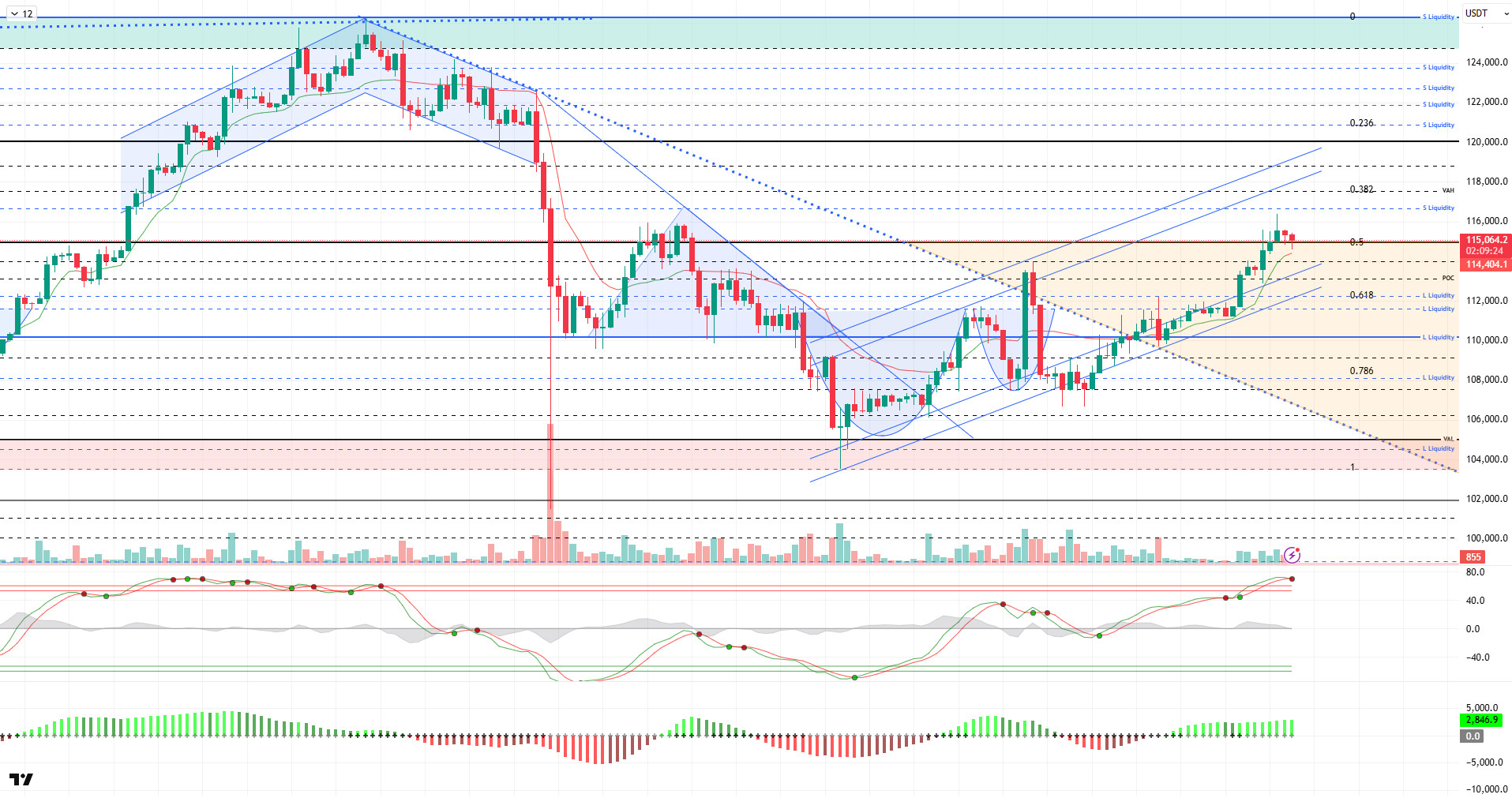This screenshot has width=1512, height=798.
Task: Select the VAH volume profile label
Action: [x=1447, y=190]
